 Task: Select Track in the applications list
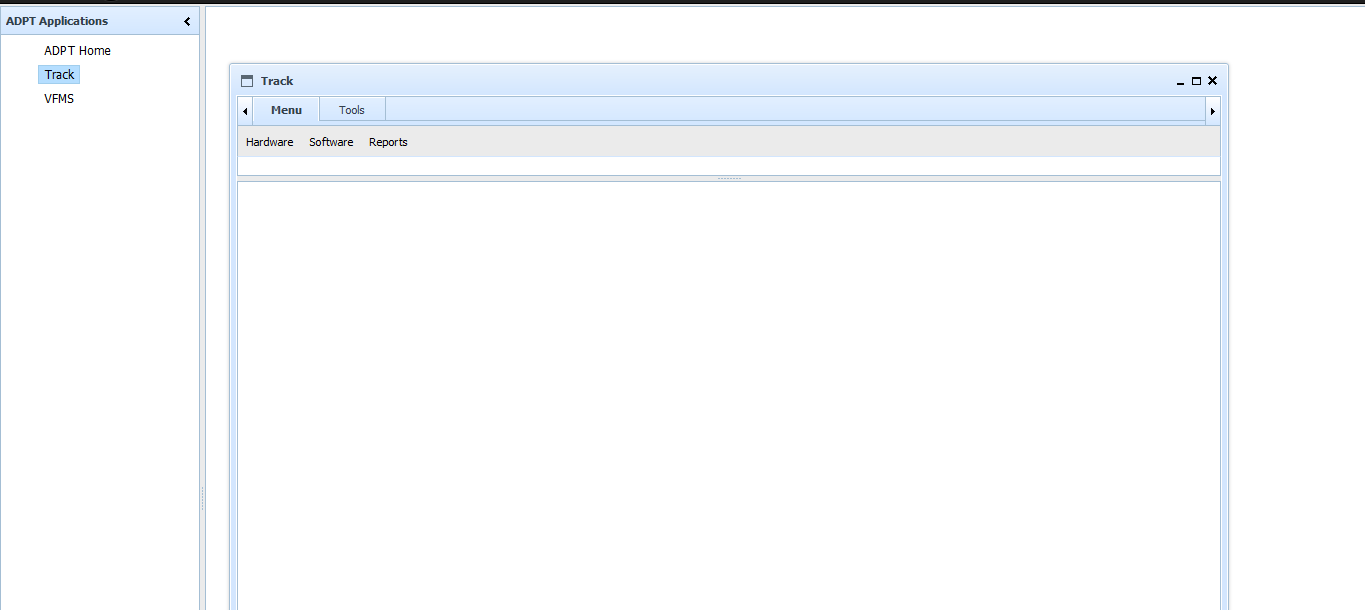point(59,74)
